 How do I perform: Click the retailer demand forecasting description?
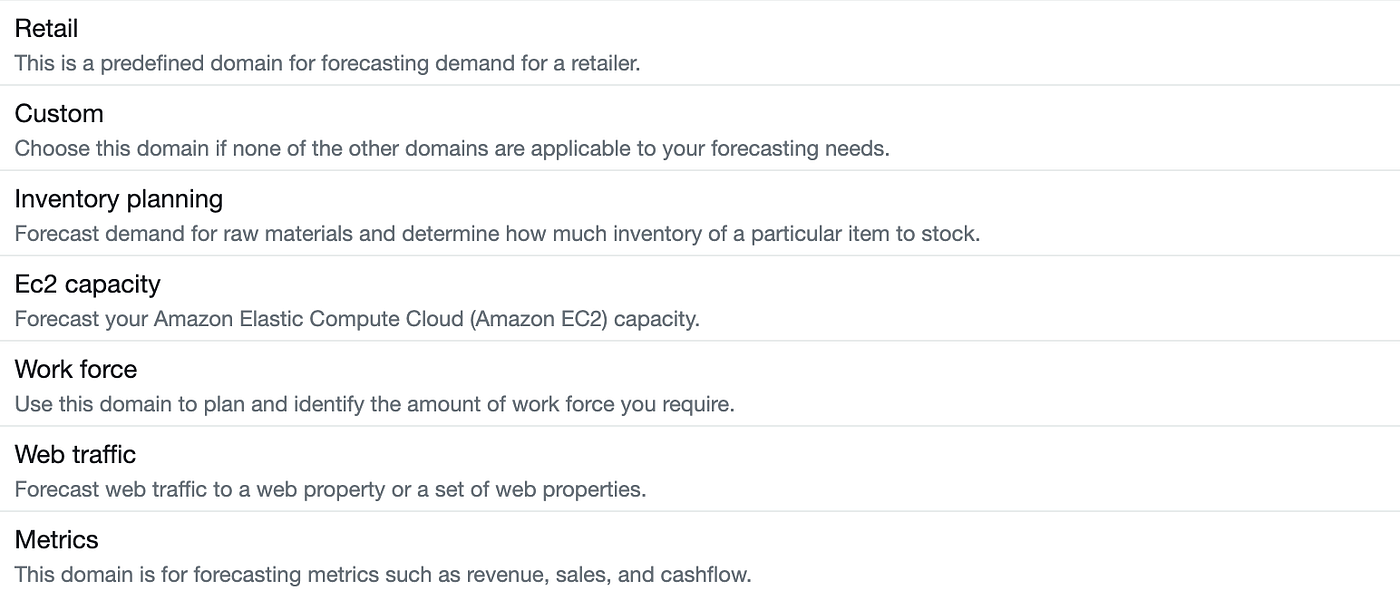[x=327, y=63]
